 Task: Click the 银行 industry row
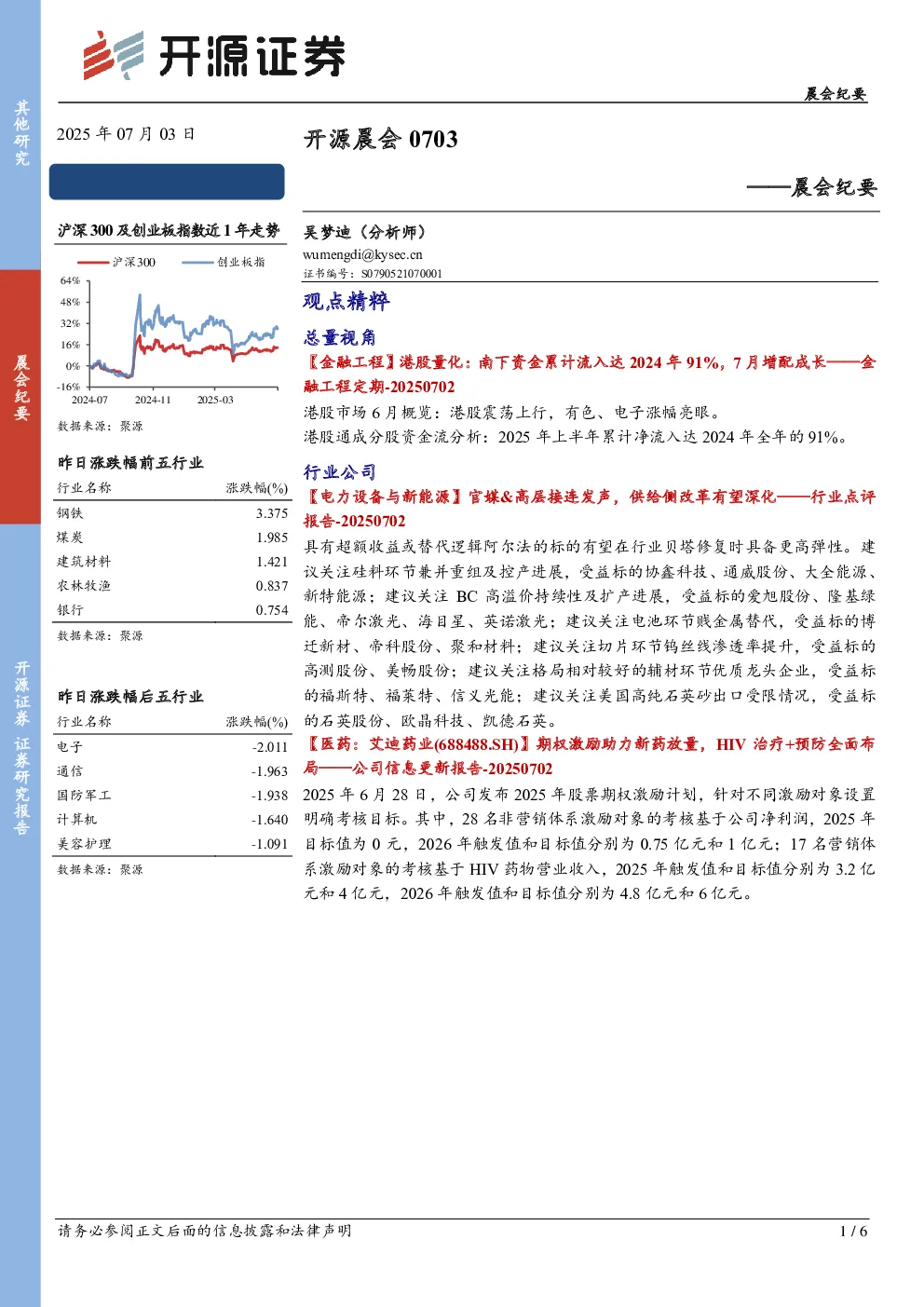pyautogui.click(x=172, y=610)
